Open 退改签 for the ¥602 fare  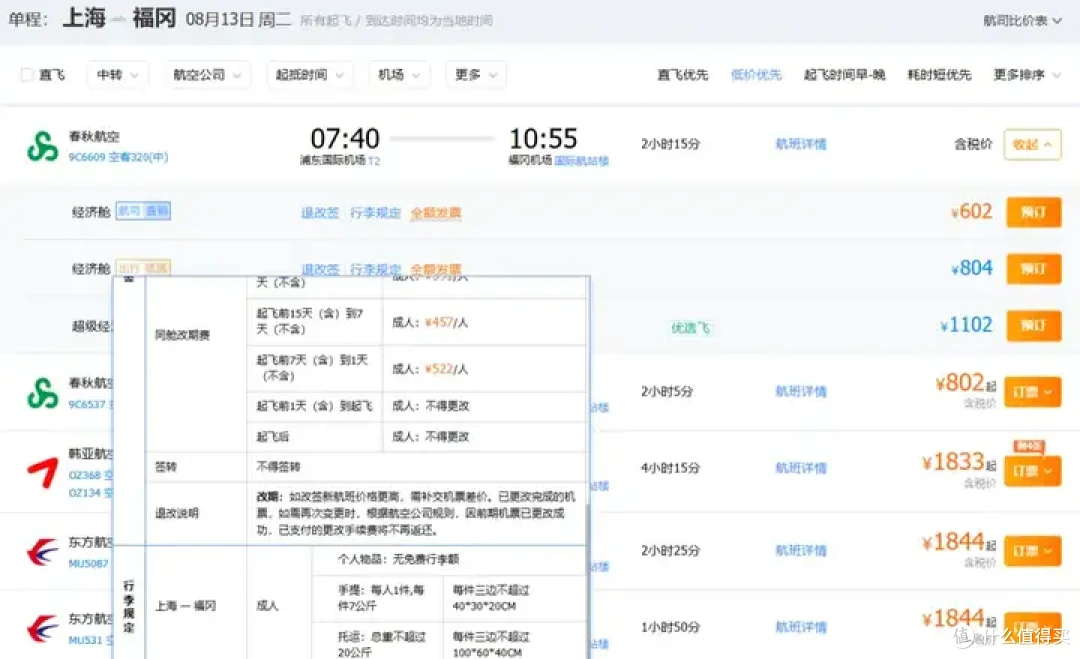(320, 213)
